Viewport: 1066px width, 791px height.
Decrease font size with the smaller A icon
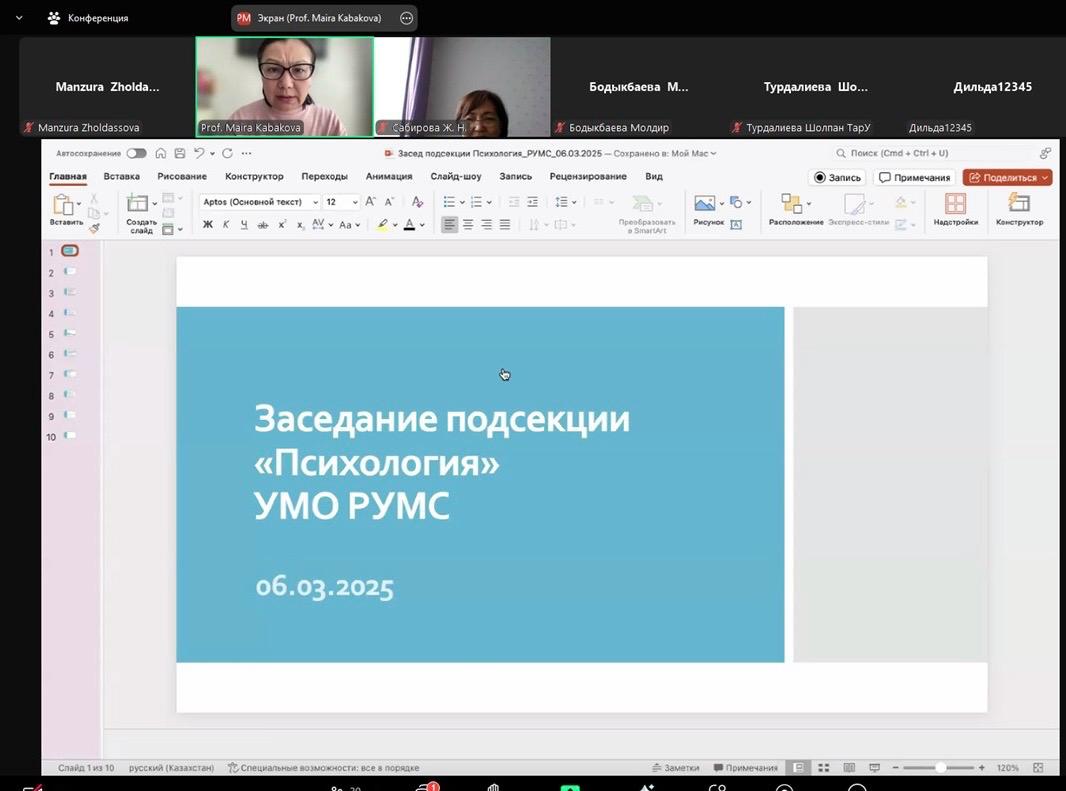(x=390, y=202)
